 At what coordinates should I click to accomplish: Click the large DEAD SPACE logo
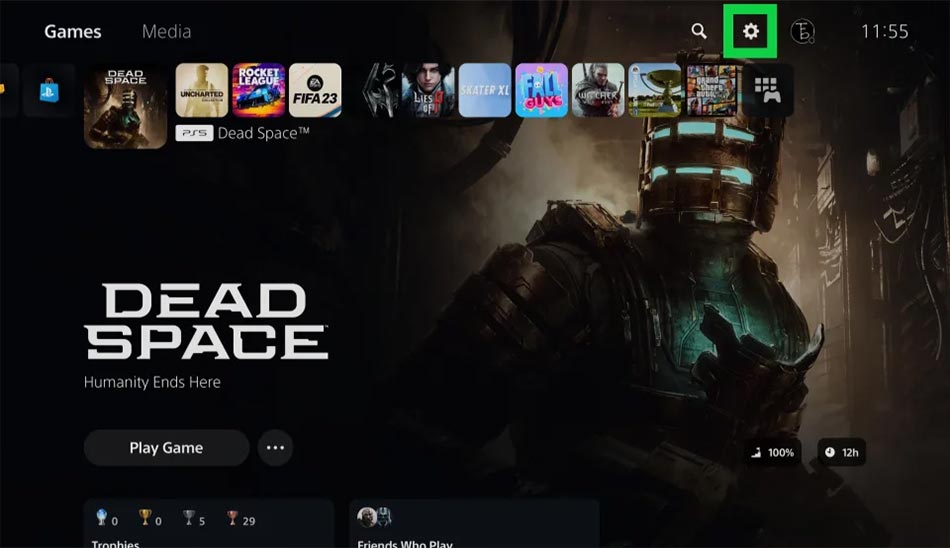click(206, 321)
